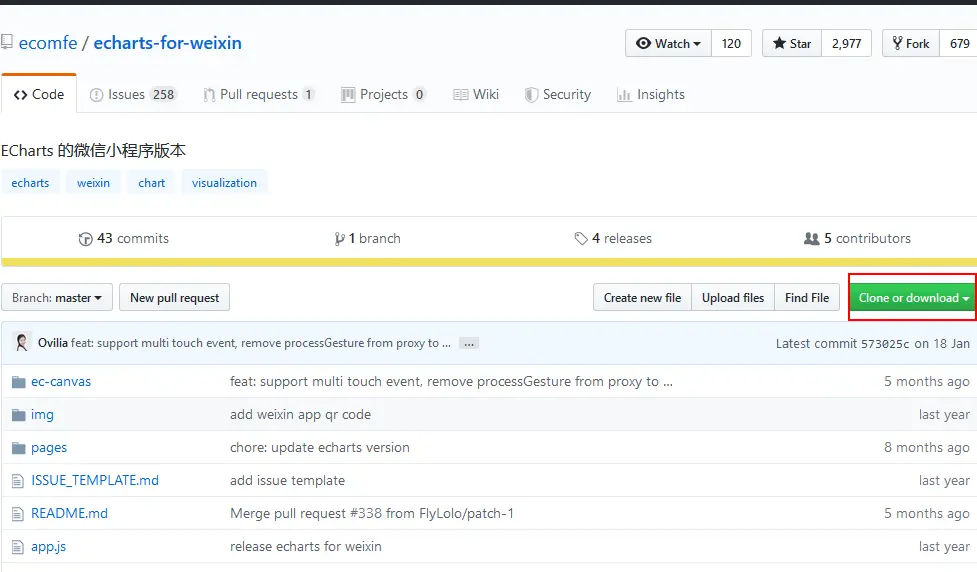Click the repository book icon beside ecomfe

(7, 42)
